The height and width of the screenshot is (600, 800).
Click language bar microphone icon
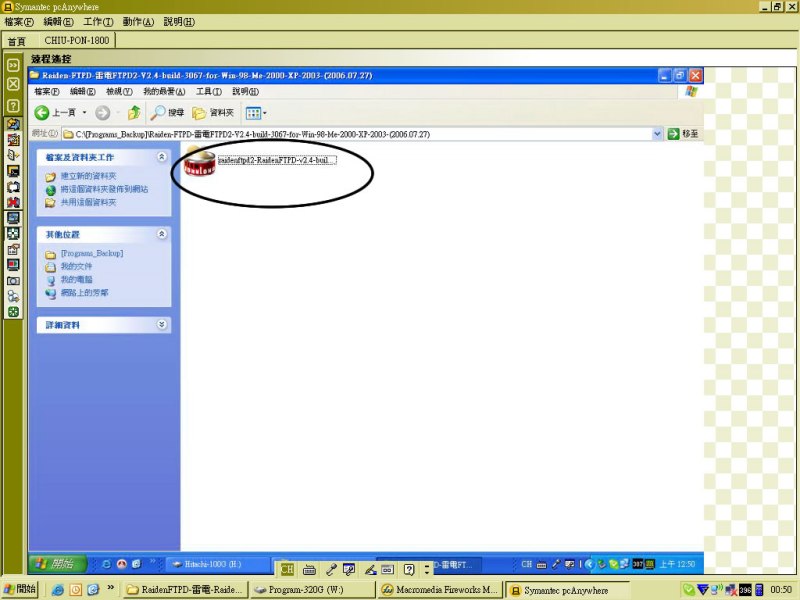point(331,569)
